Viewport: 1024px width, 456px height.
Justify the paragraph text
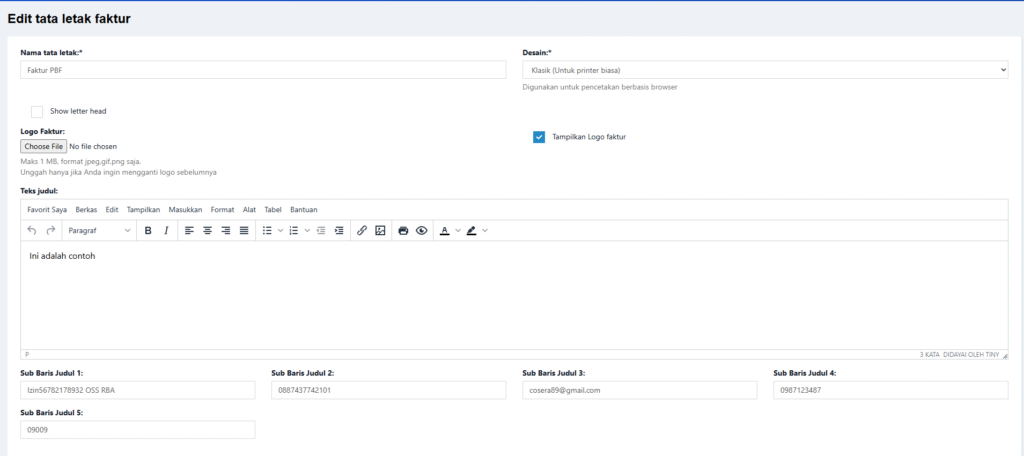(244, 231)
